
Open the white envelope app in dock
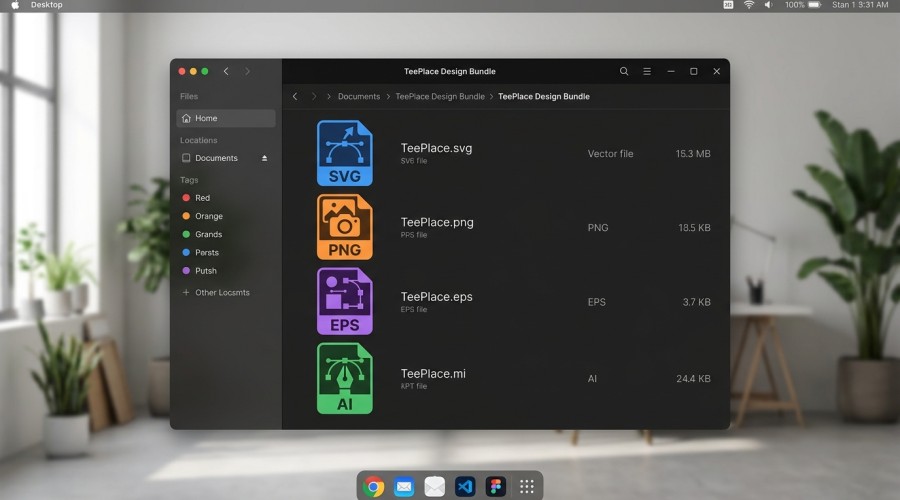(435, 487)
